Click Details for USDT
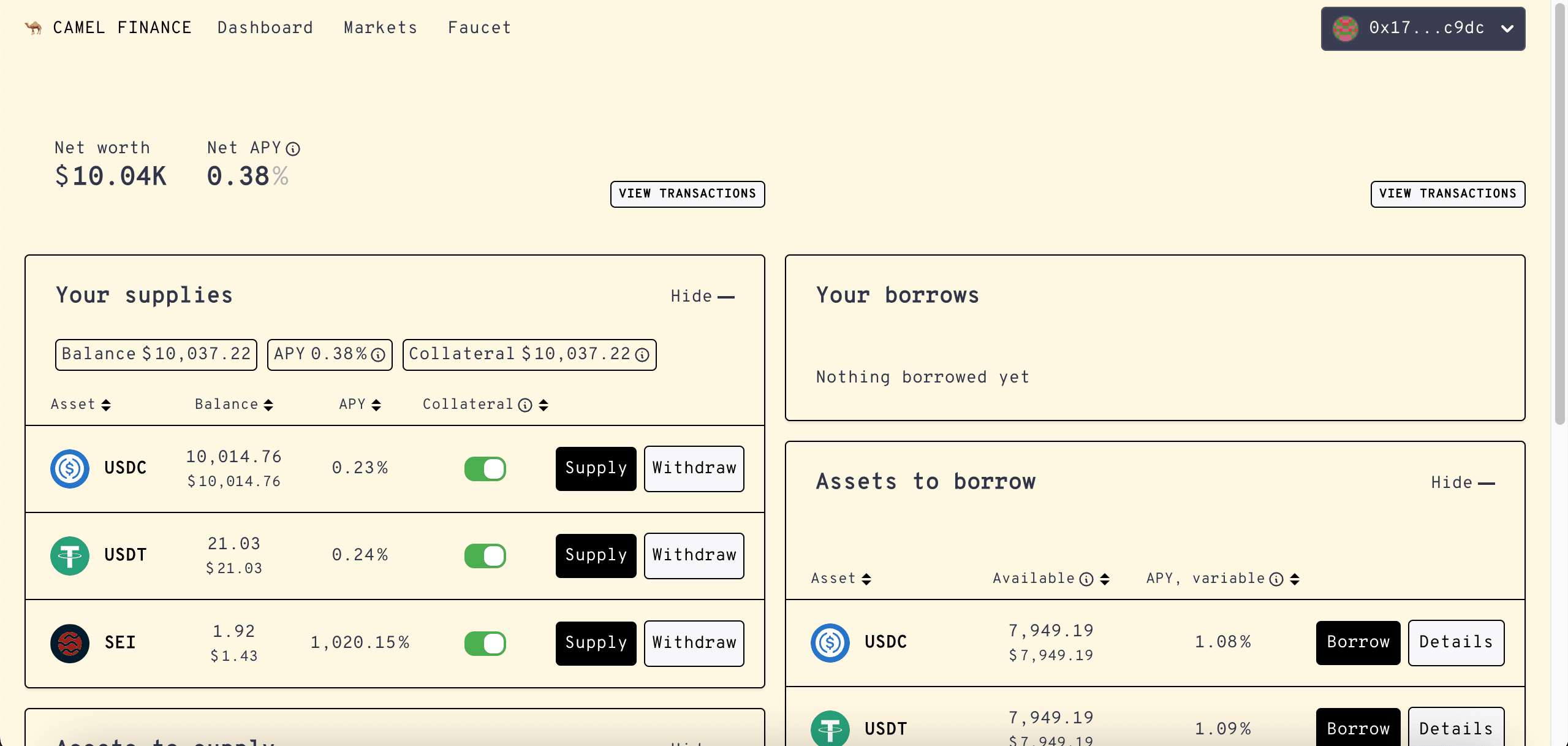The width and height of the screenshot is (1568, 746). pyautogui.click(x=1456, y=728)
